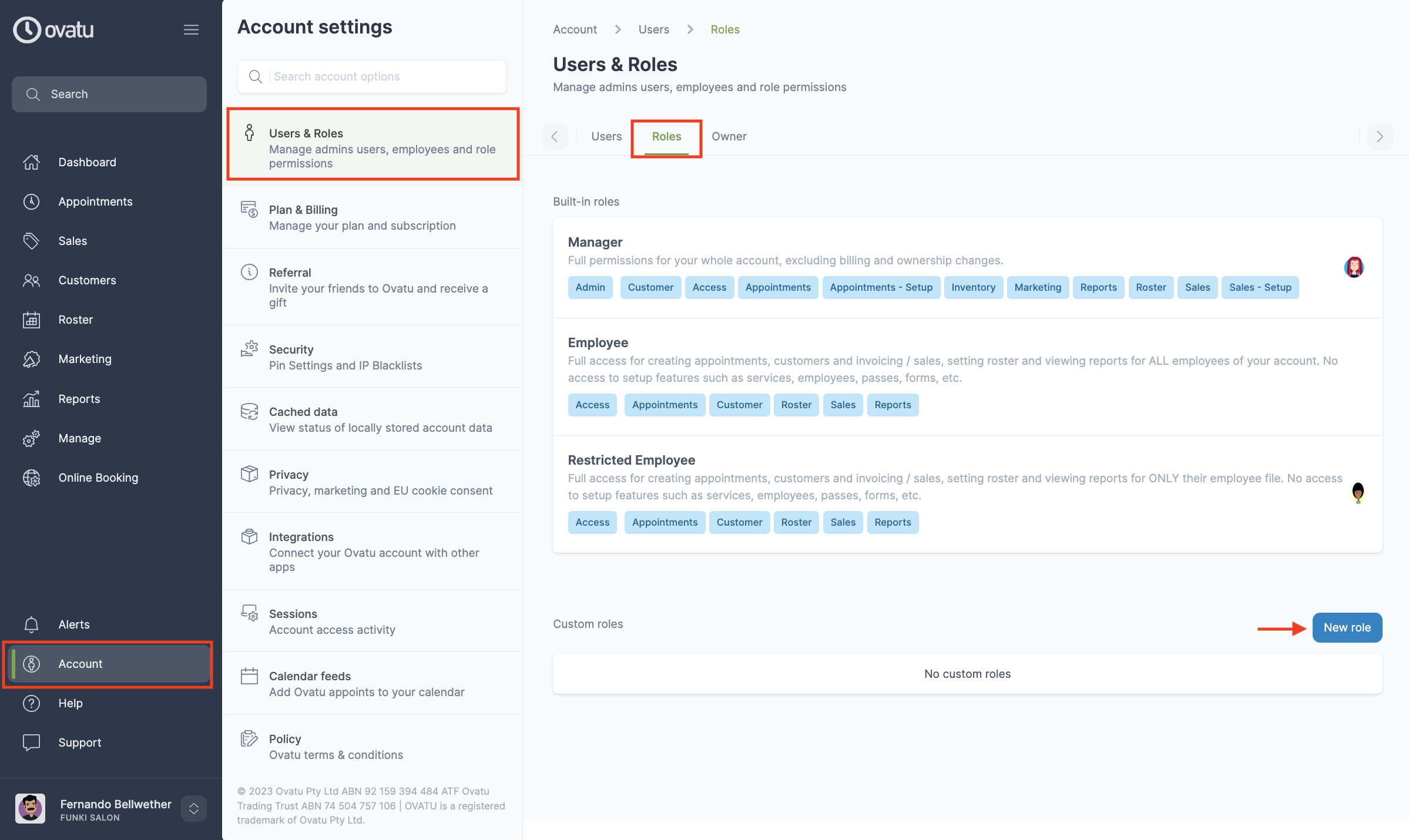1409x840 pixels.
Task: Open the Marketing megaphone icon
Action: pyautogui.click(x=31, y=359)
